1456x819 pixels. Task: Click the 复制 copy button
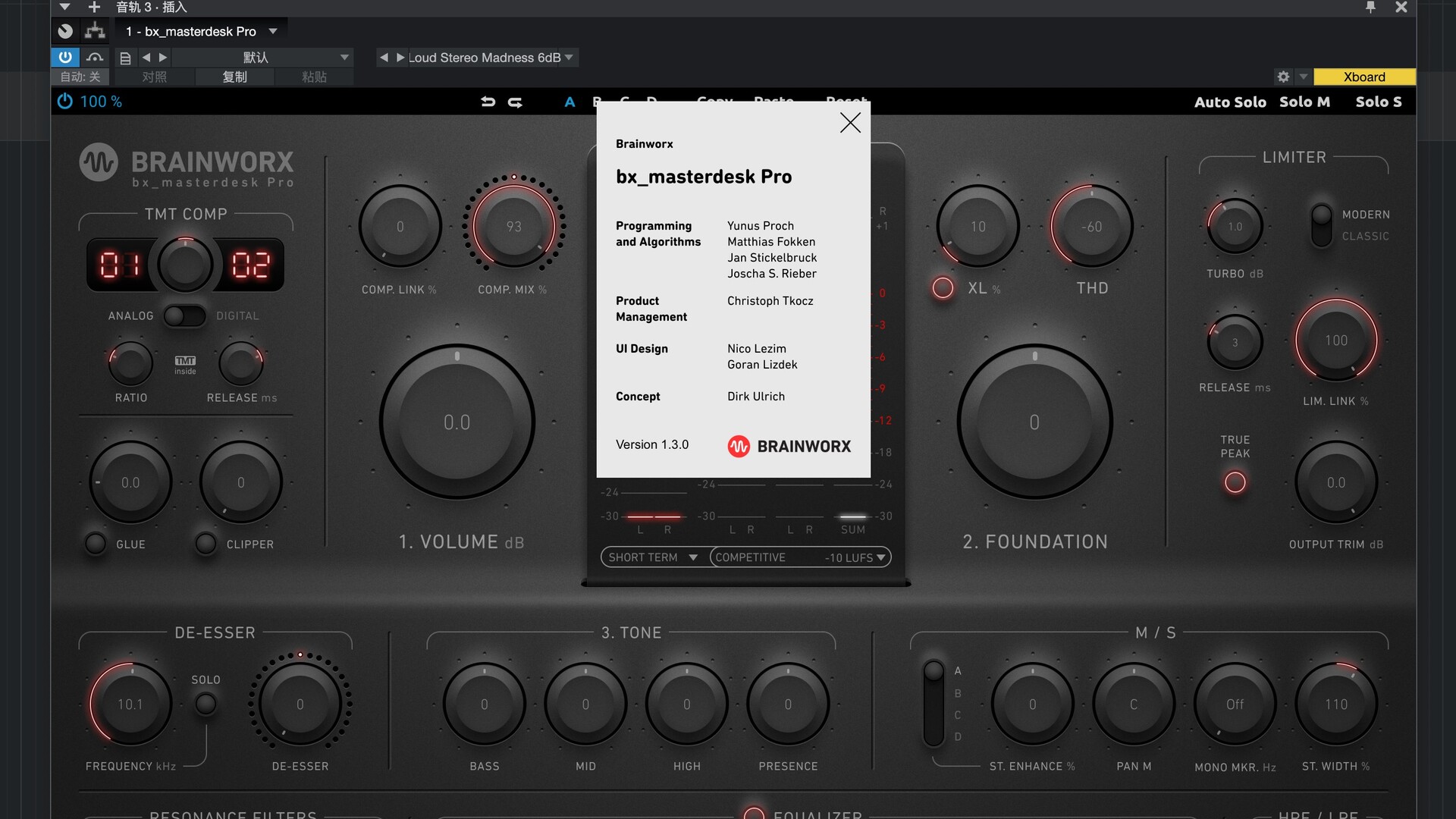pyautogui.click(x=234, y=77)
